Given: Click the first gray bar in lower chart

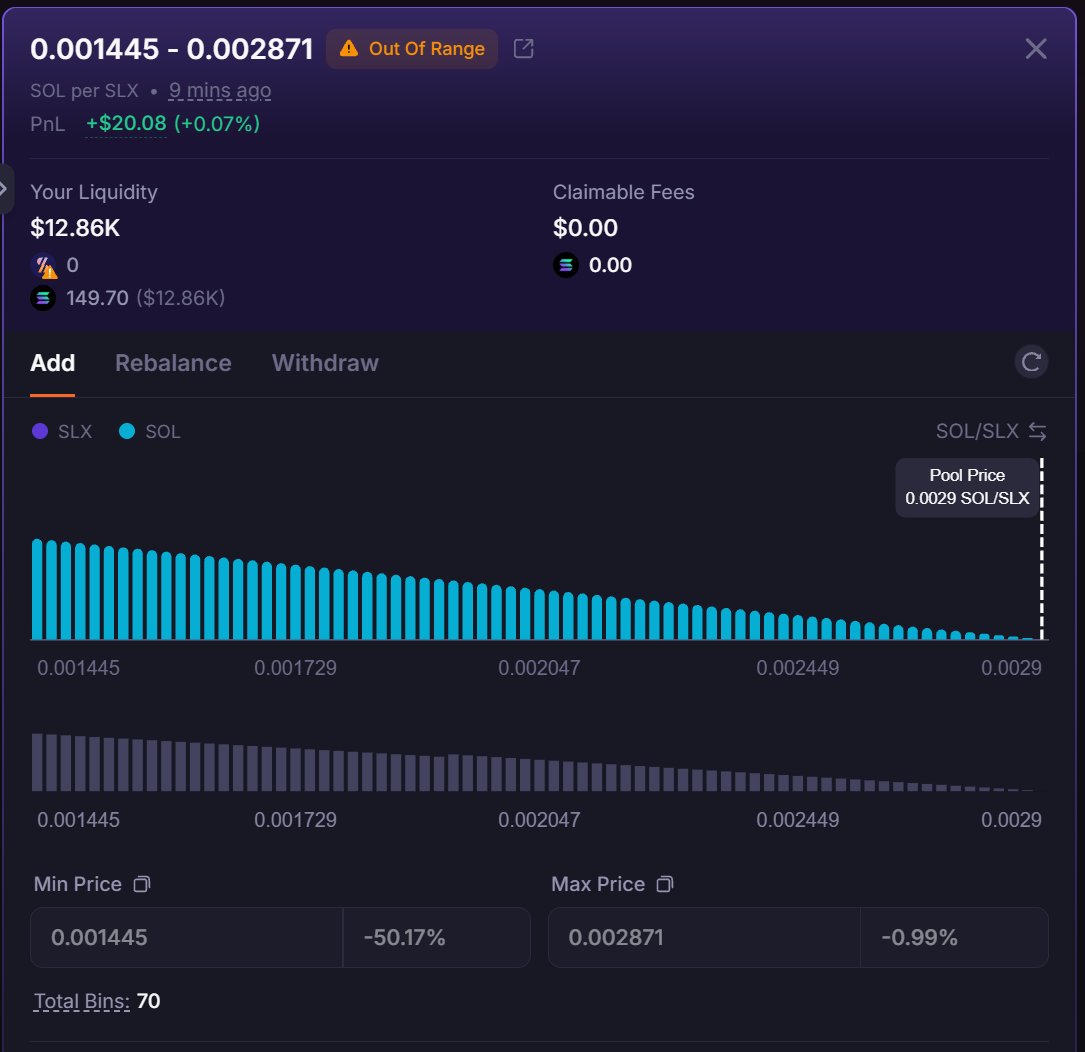Looking at the screenshot, I should [x=37, y=762].
